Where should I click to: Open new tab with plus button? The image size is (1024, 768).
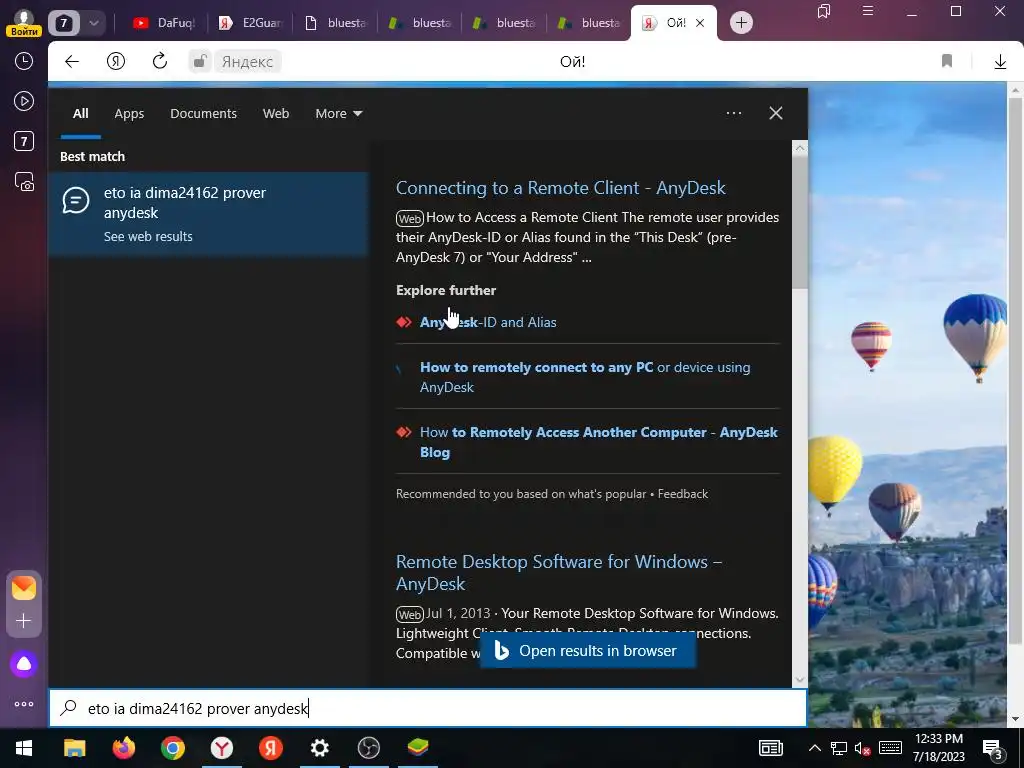point(741,23)
